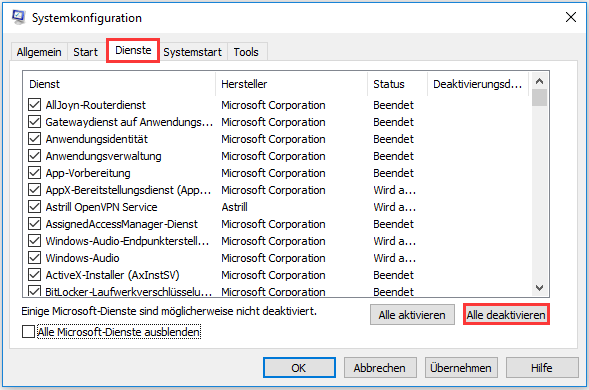Click the Alle deaktivieren button

(x=506, y=314)
